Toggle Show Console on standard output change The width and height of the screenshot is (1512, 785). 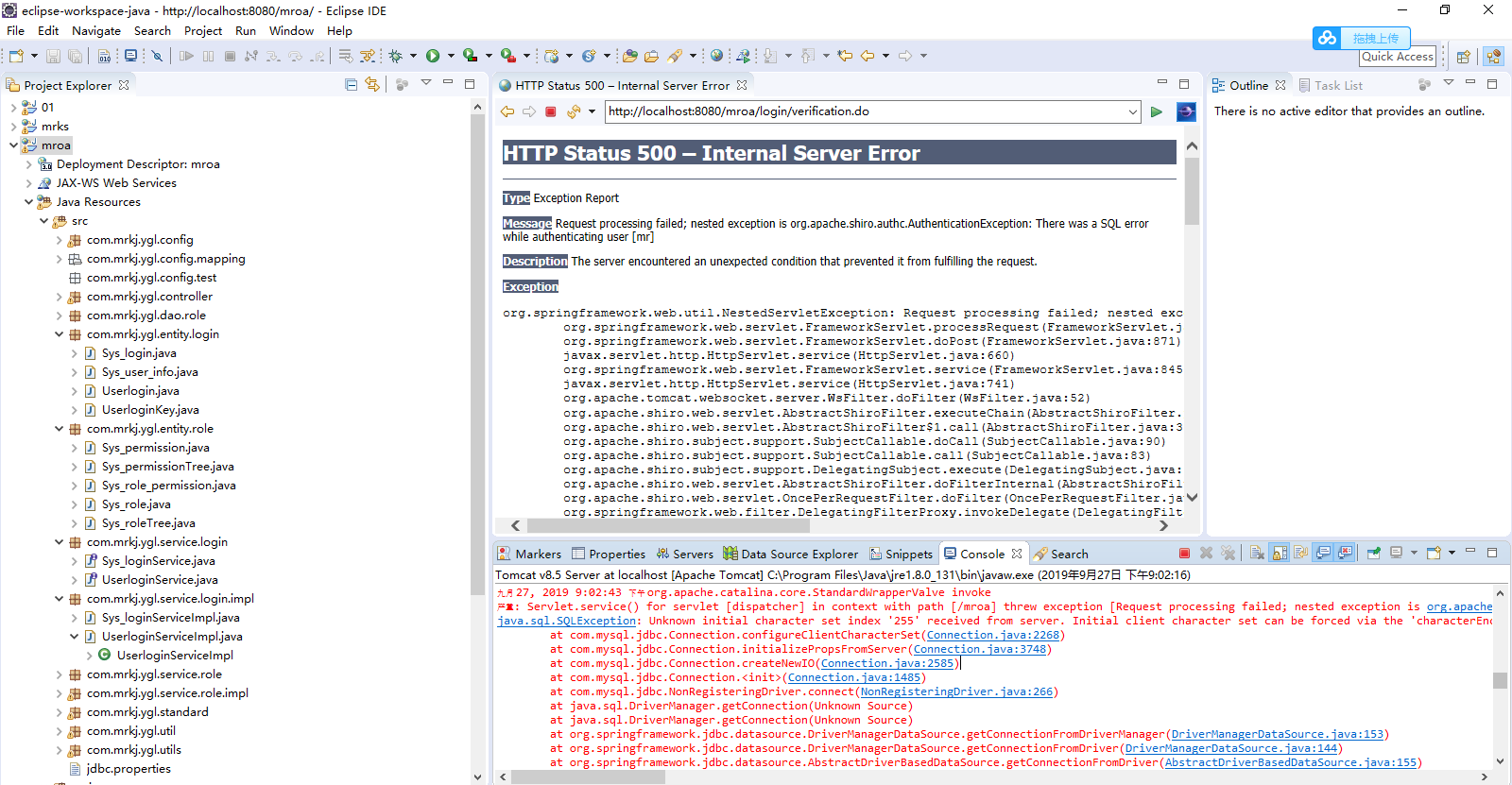pos(1323,554)
